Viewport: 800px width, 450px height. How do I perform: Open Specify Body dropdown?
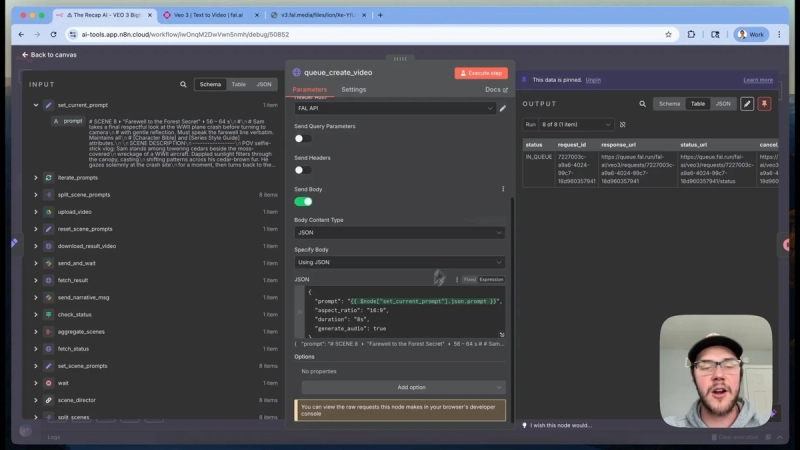pos(399,262)
